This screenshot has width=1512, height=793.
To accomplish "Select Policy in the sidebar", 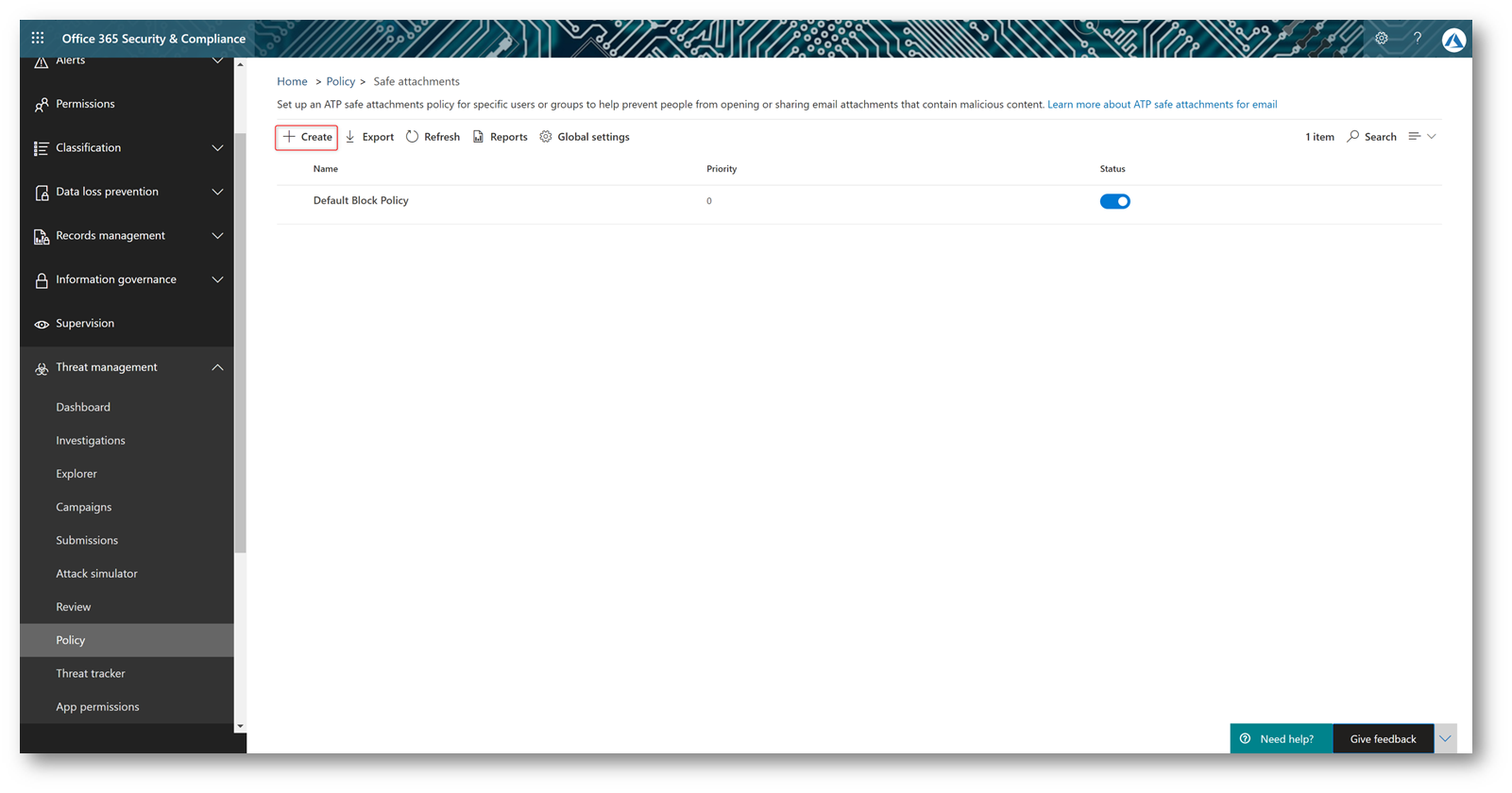I will pyautogui.click(x=127, y=640).
